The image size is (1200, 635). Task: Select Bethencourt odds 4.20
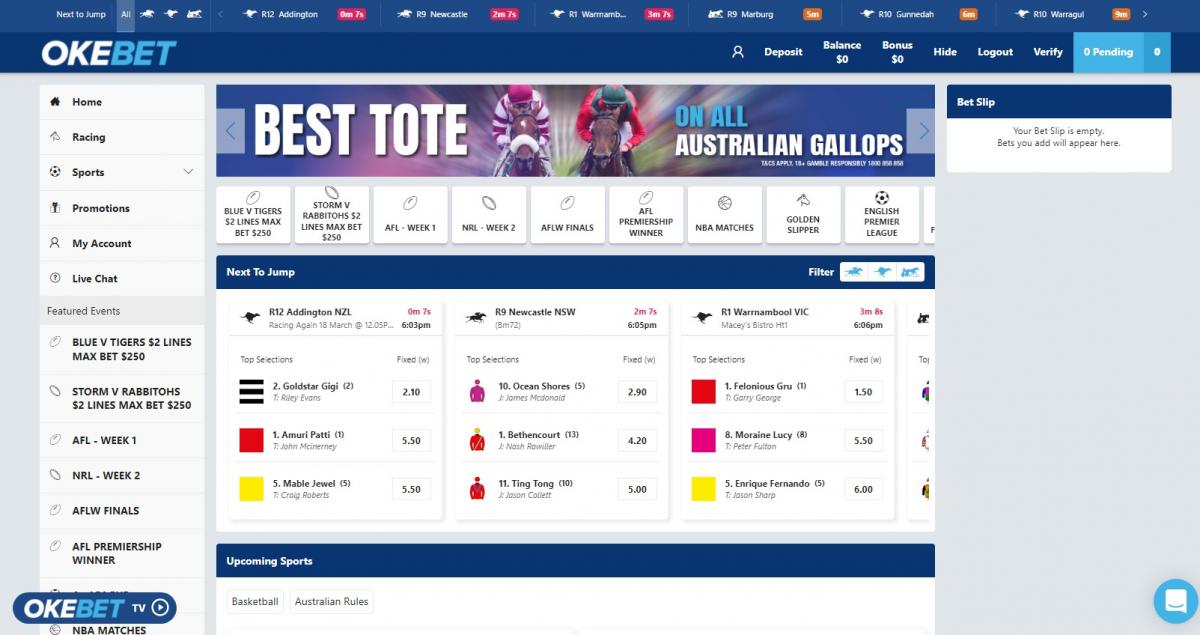coord(637,440)
